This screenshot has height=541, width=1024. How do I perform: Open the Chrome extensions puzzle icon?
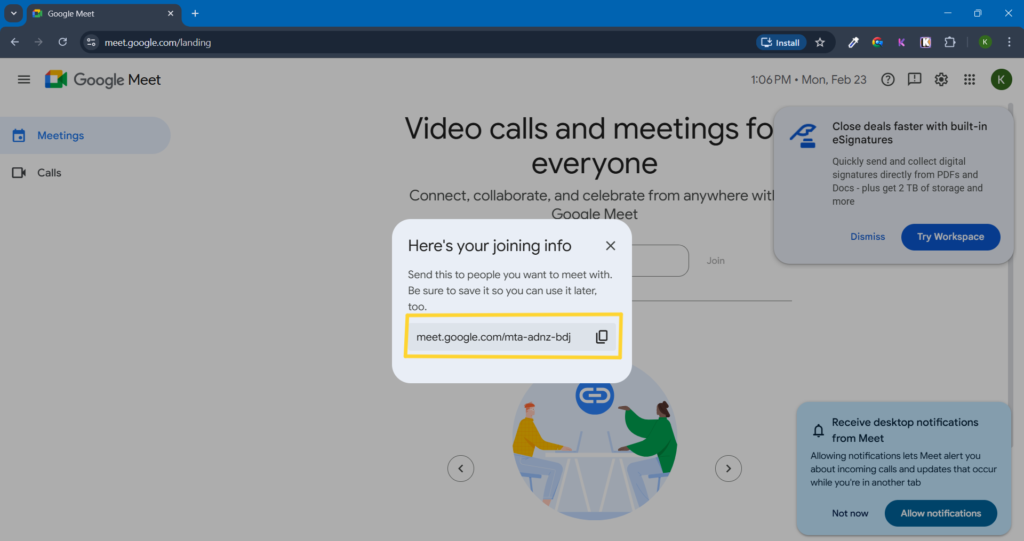(950, 43)
